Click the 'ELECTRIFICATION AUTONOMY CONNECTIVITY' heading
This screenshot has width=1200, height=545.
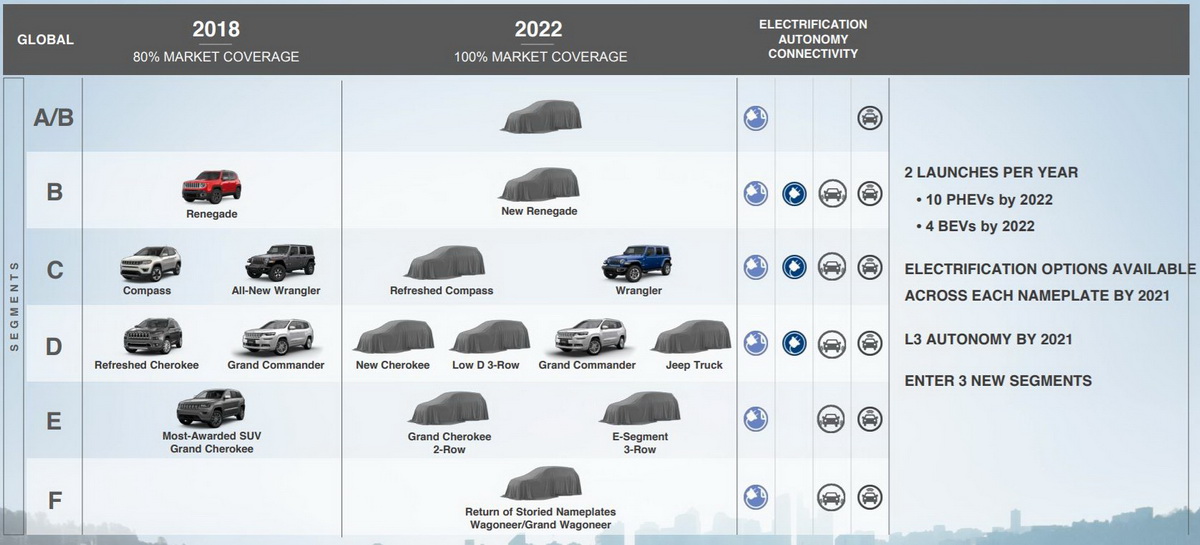click(813, 39)
